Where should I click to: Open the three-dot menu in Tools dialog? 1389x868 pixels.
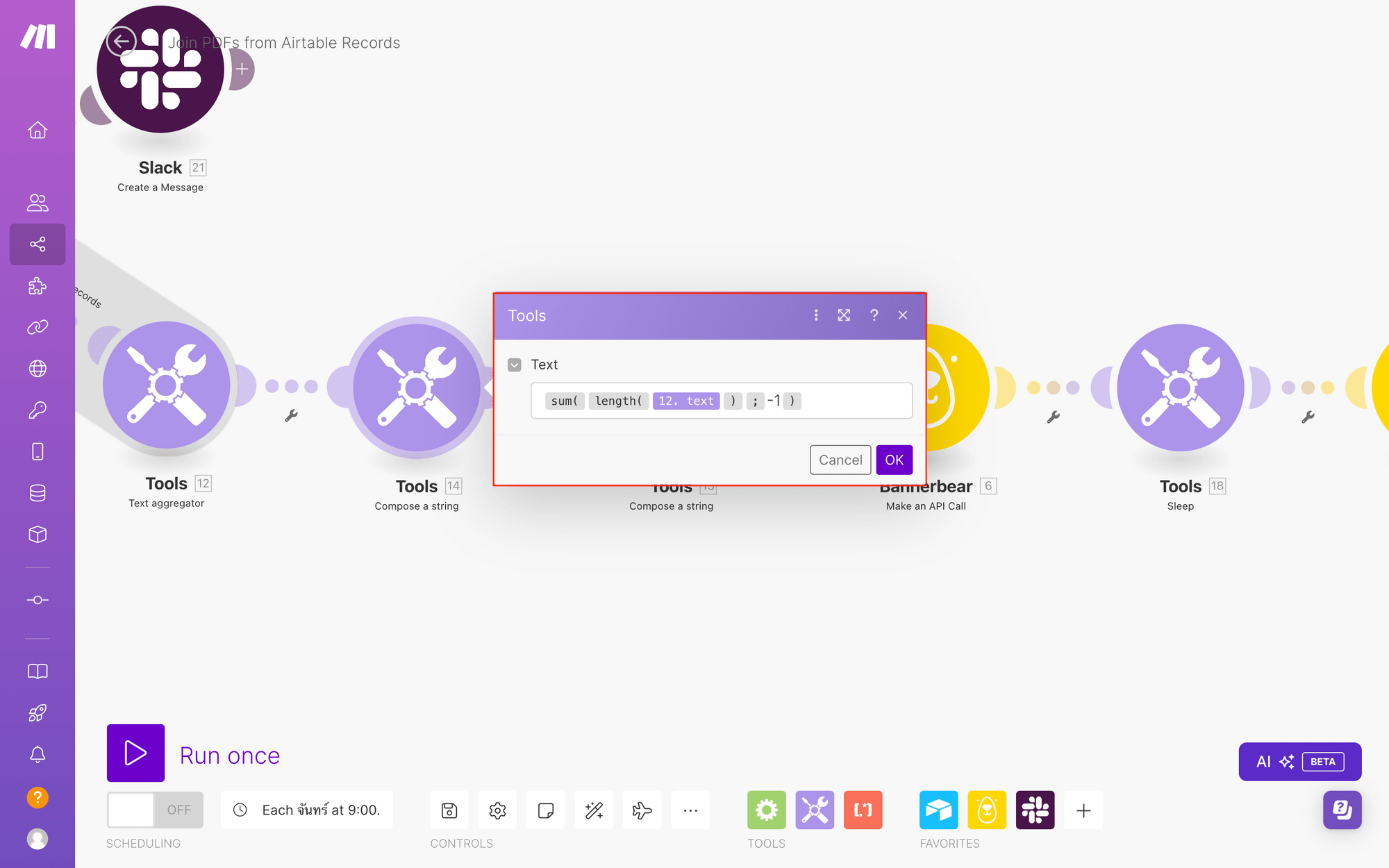coord(815,315)
